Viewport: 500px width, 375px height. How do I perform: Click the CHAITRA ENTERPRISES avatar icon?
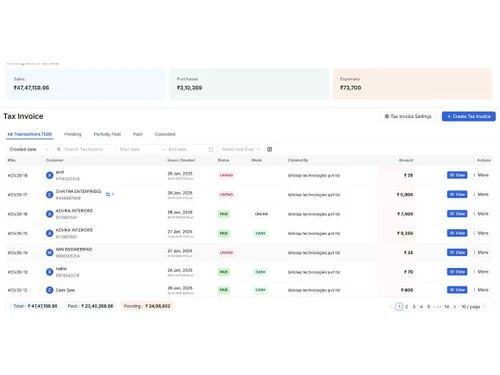(x=50, y=195)
